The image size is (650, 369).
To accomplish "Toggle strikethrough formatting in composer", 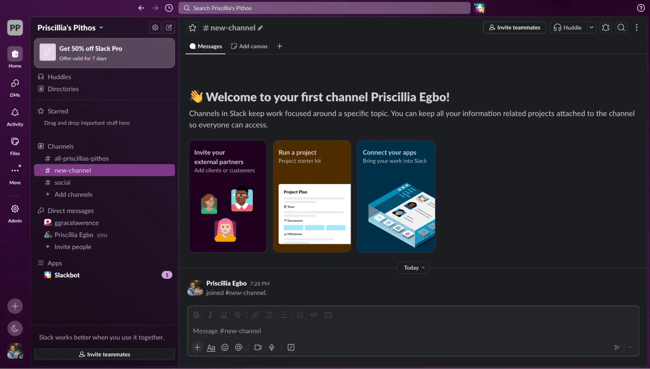I will 238,315.
